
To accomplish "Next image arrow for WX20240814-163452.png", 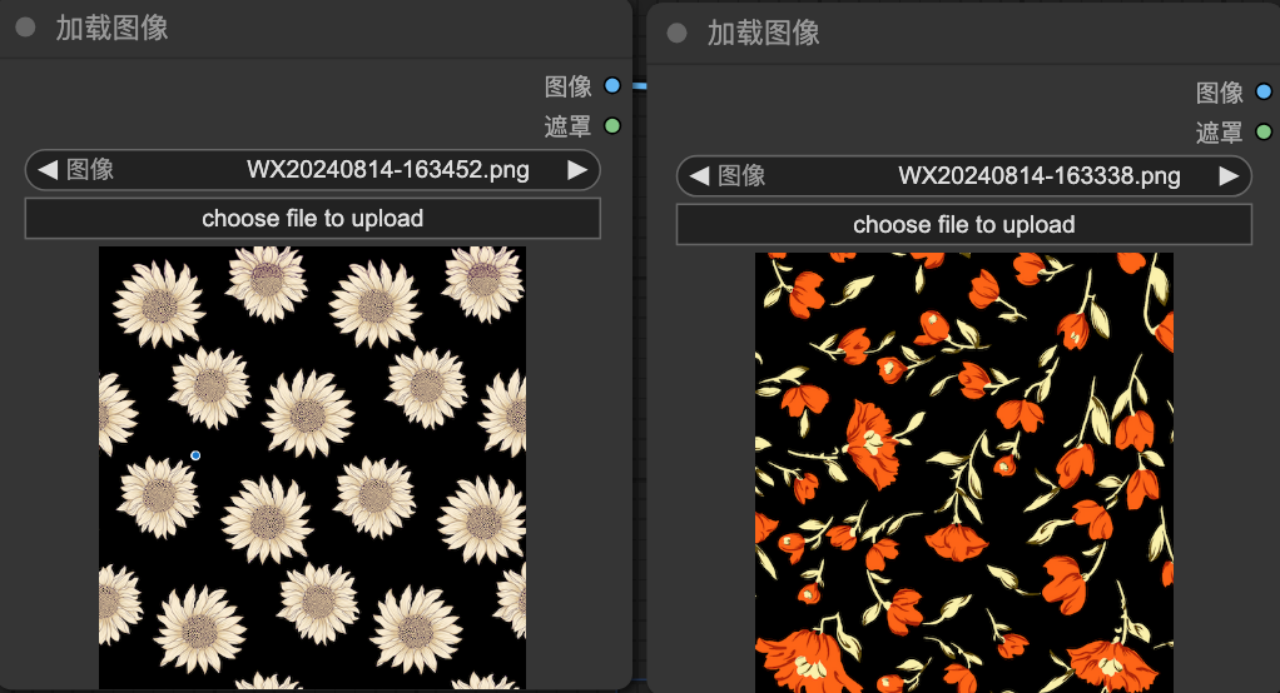I will click(577, 170).
